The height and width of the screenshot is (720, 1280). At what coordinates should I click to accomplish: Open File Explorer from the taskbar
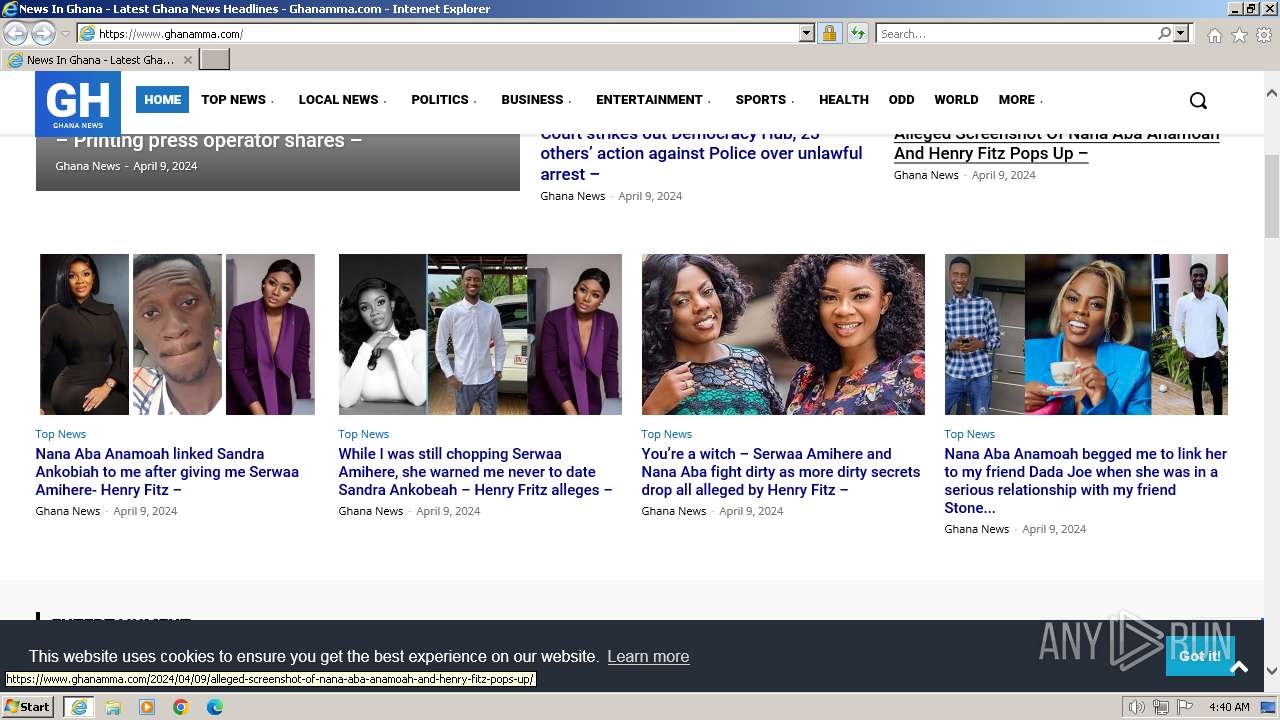pos(113,707)
